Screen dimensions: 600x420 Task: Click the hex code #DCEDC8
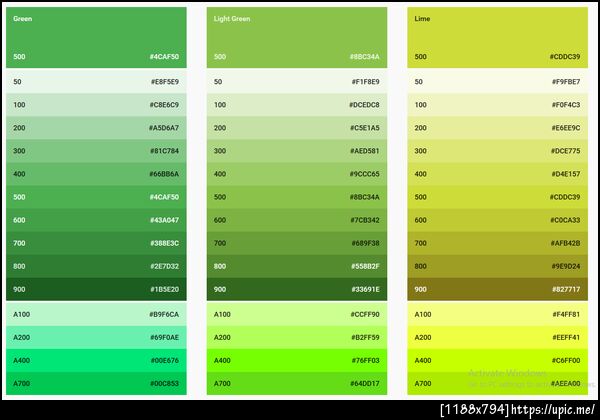[364, 105]
